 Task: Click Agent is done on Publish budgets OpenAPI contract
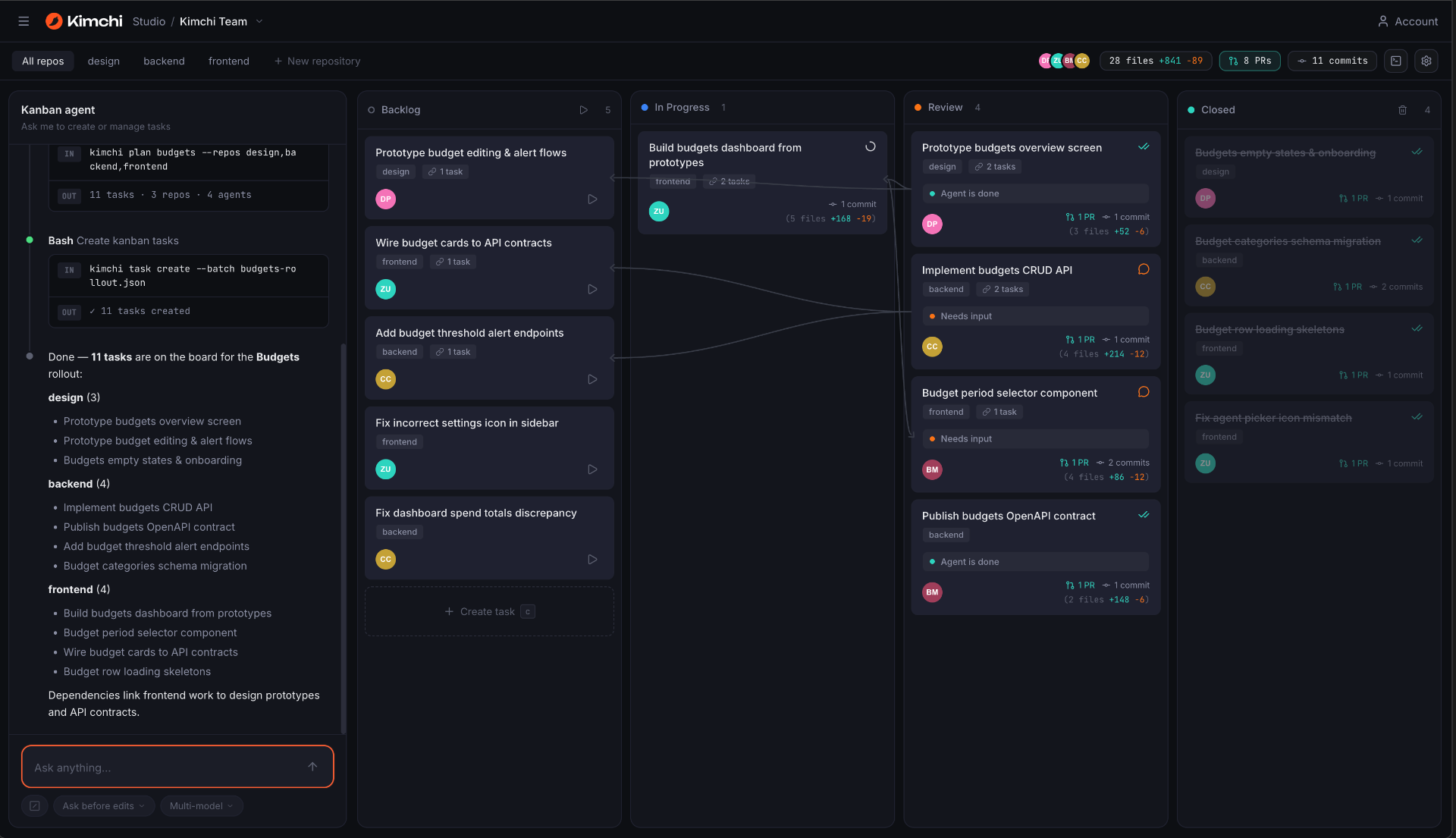[x=1035, y=562]
